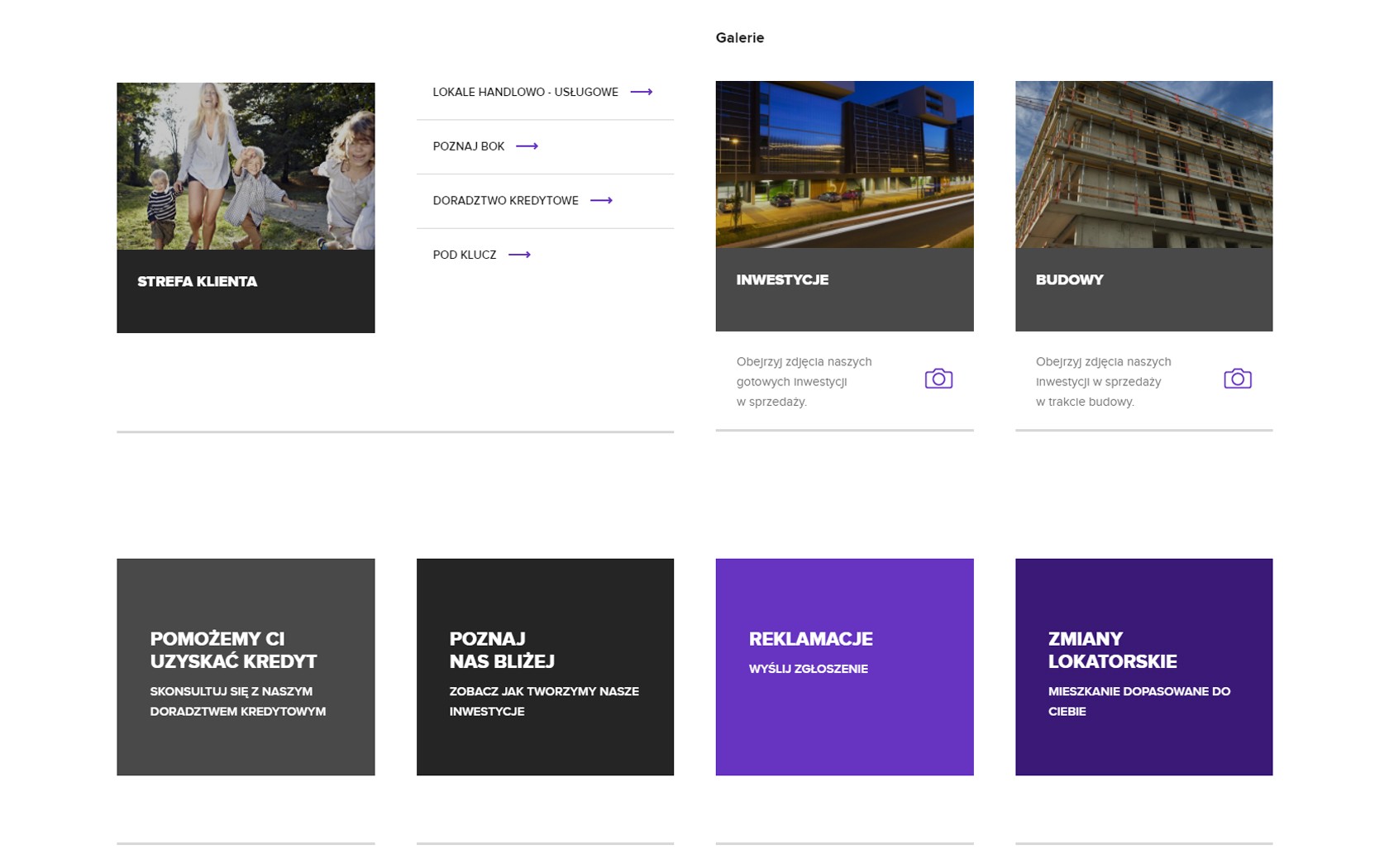Image resolution: width=1389 pixels, height=868 pixels.
Task: Click arrow next to Doradztwo Kredytowe
Action: [x=601, y=201]
